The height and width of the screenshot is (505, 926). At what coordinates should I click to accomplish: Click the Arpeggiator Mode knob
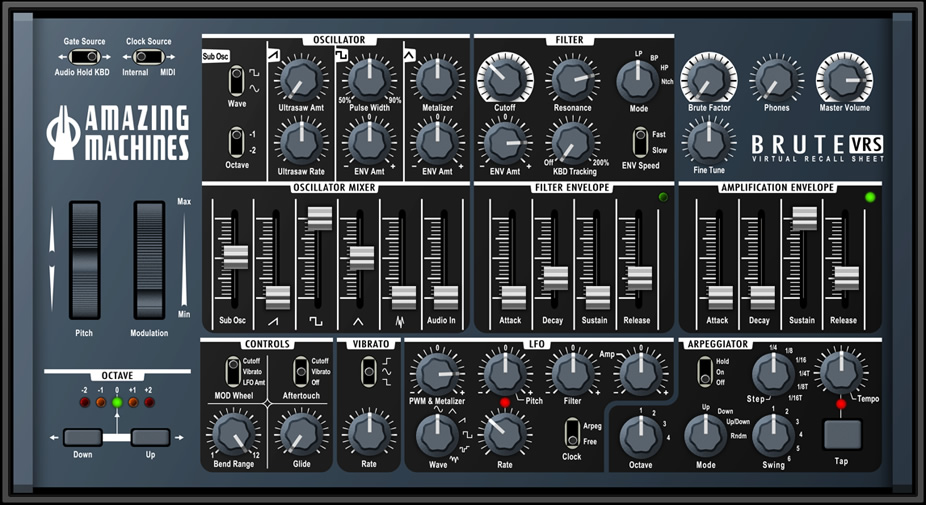[x=705, y=435]
